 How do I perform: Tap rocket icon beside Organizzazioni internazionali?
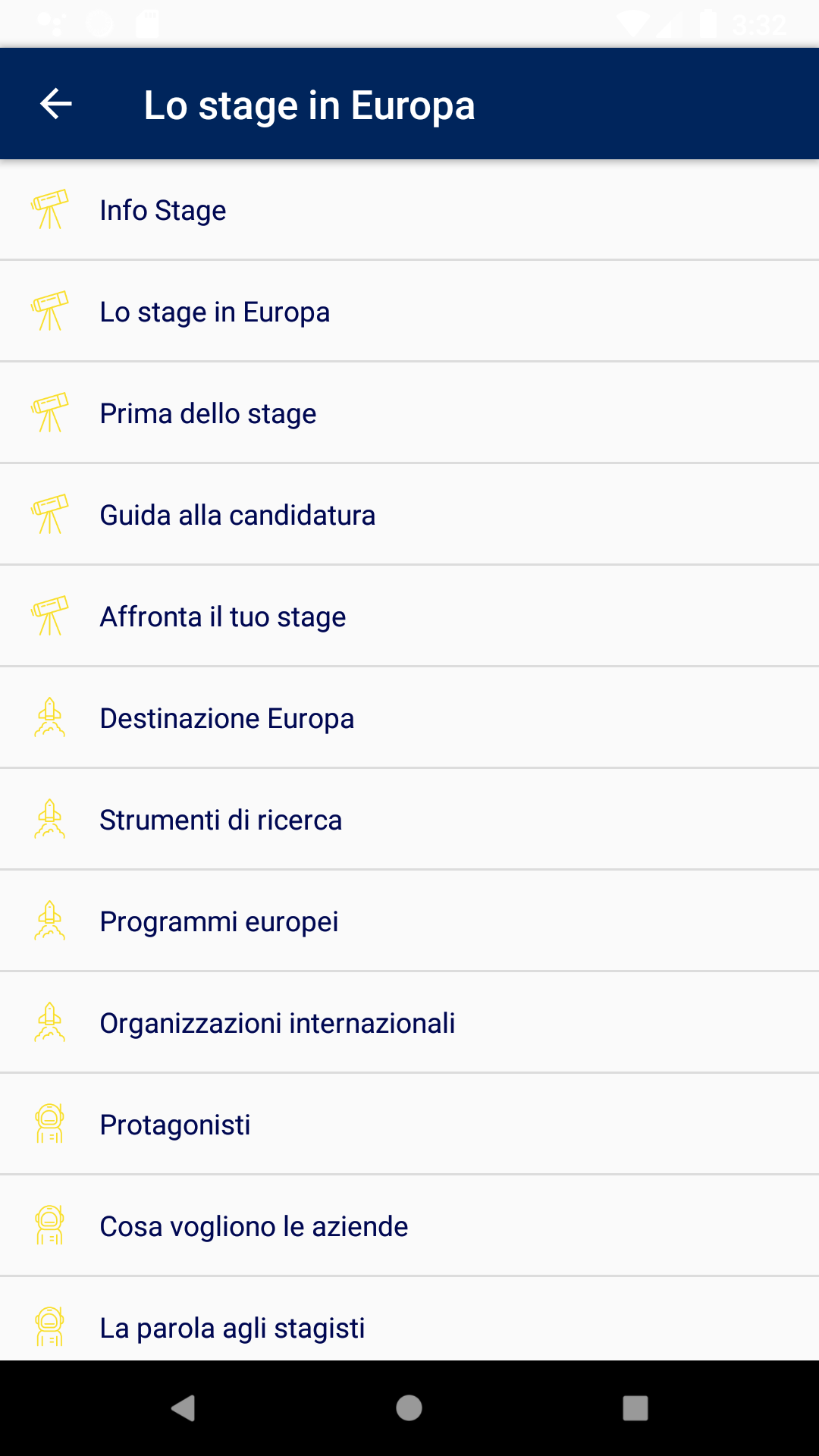click(50, 1023)
